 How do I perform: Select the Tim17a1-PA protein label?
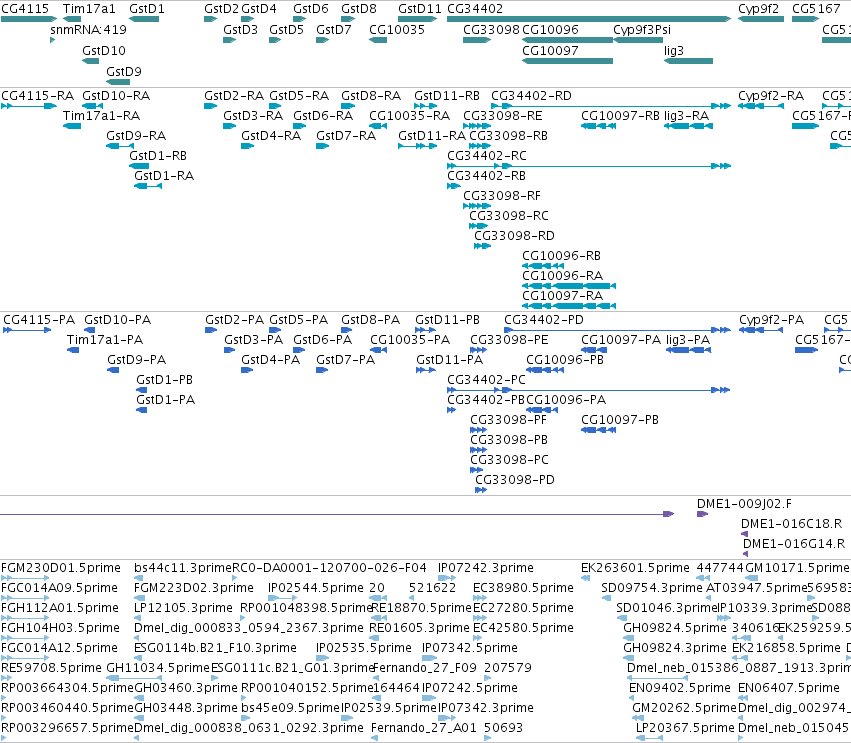[x=105, y=340]
